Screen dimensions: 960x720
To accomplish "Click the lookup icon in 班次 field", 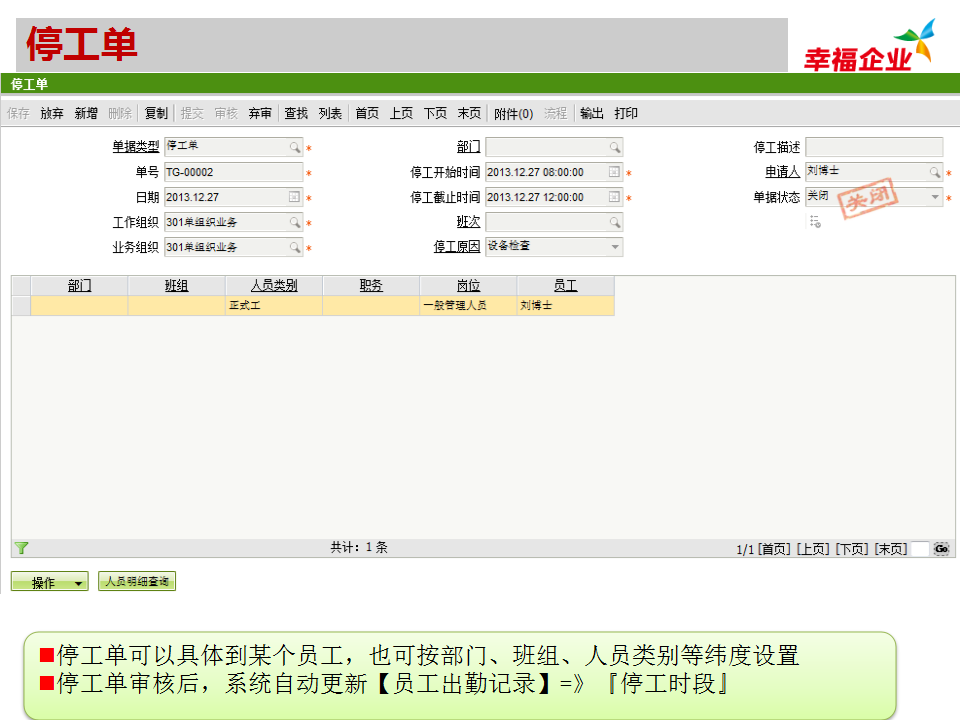I will (x=615, y=222).
